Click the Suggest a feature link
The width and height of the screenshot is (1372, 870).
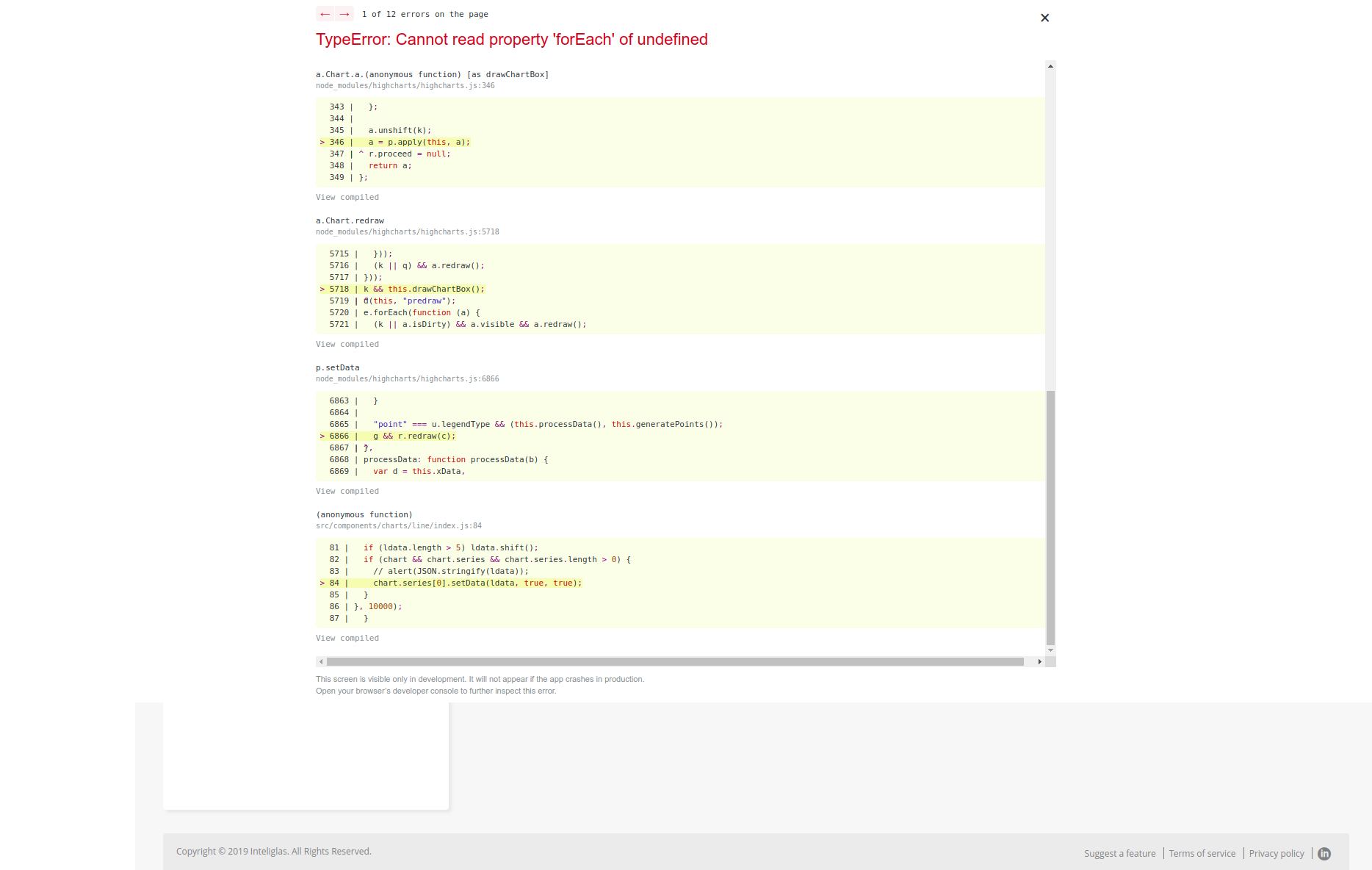click(1119, 853)
